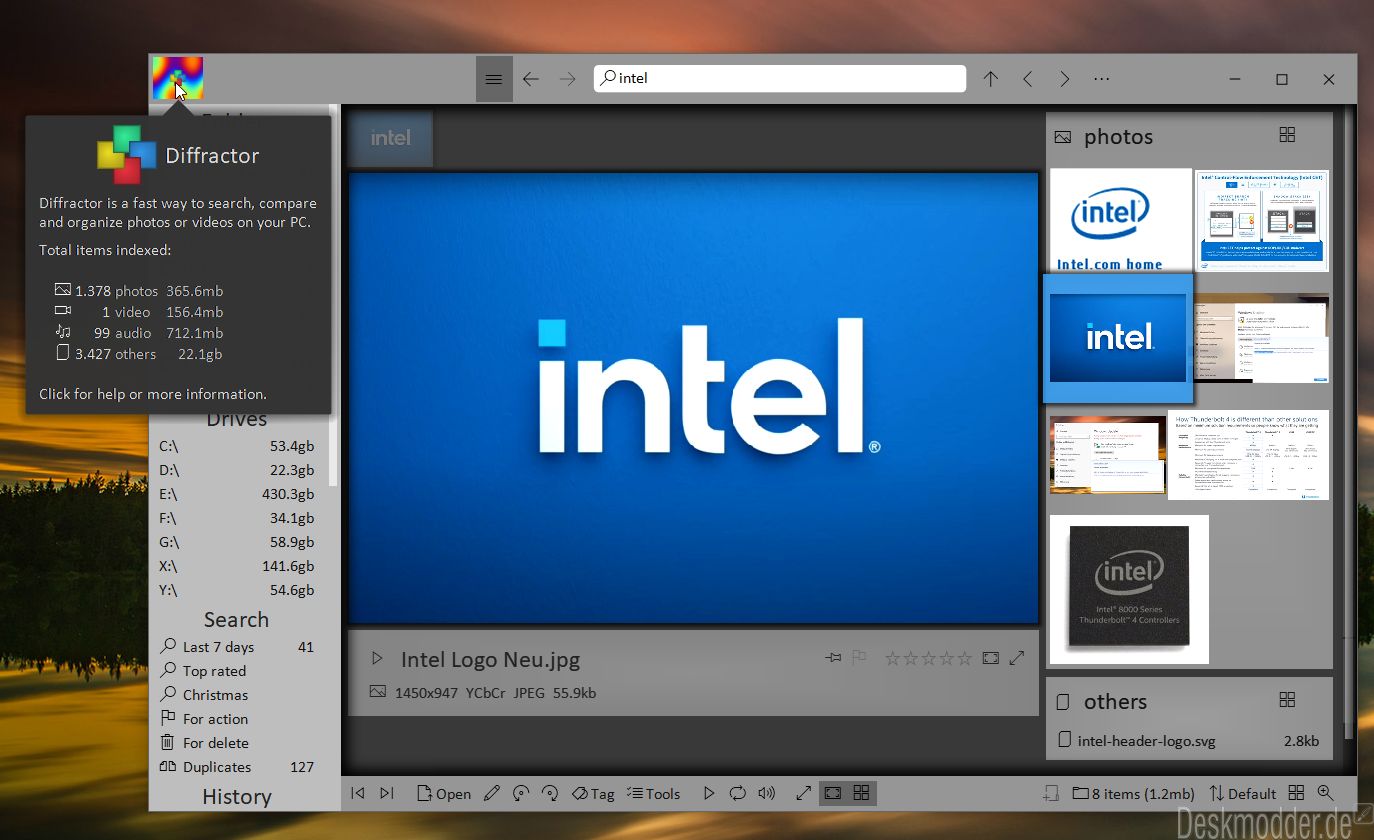Screen dimensions: 1374x840
Task: Jump to first item in bottom toolbar
Action: [358, 793]
